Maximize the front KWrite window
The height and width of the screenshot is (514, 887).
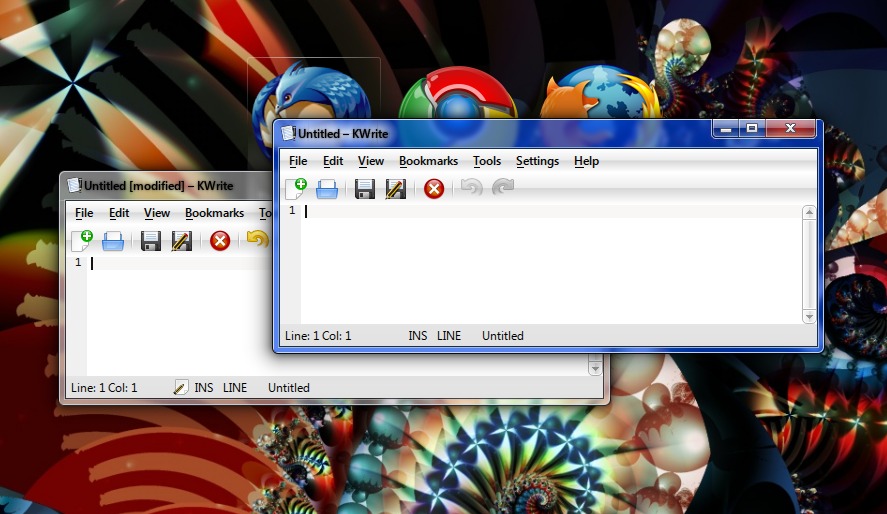[x=752, y=129]
